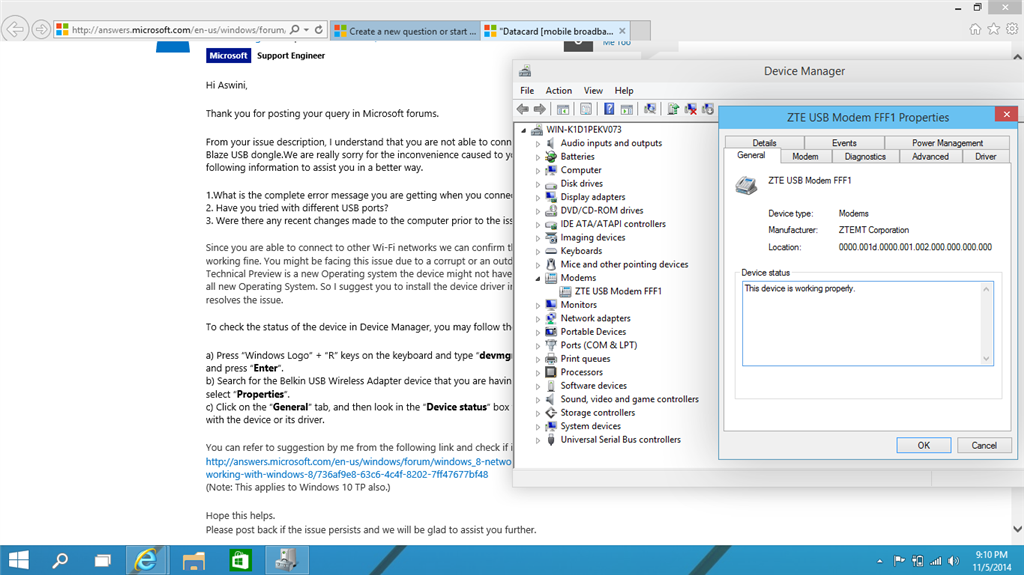Toggle the show/hide action pane toolbar icon
Viewport: 1024px width, 575px height.
[626, 109]
